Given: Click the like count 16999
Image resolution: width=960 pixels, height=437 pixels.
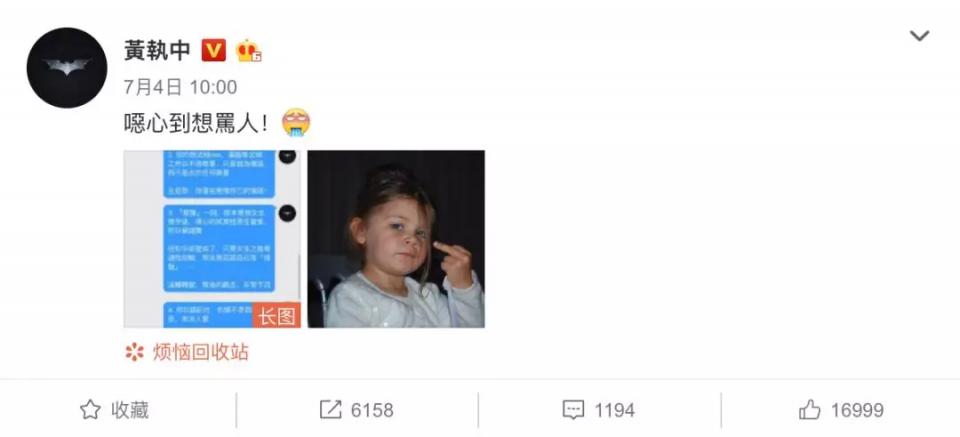Looking at the screenshot, I should click(857, 410).
